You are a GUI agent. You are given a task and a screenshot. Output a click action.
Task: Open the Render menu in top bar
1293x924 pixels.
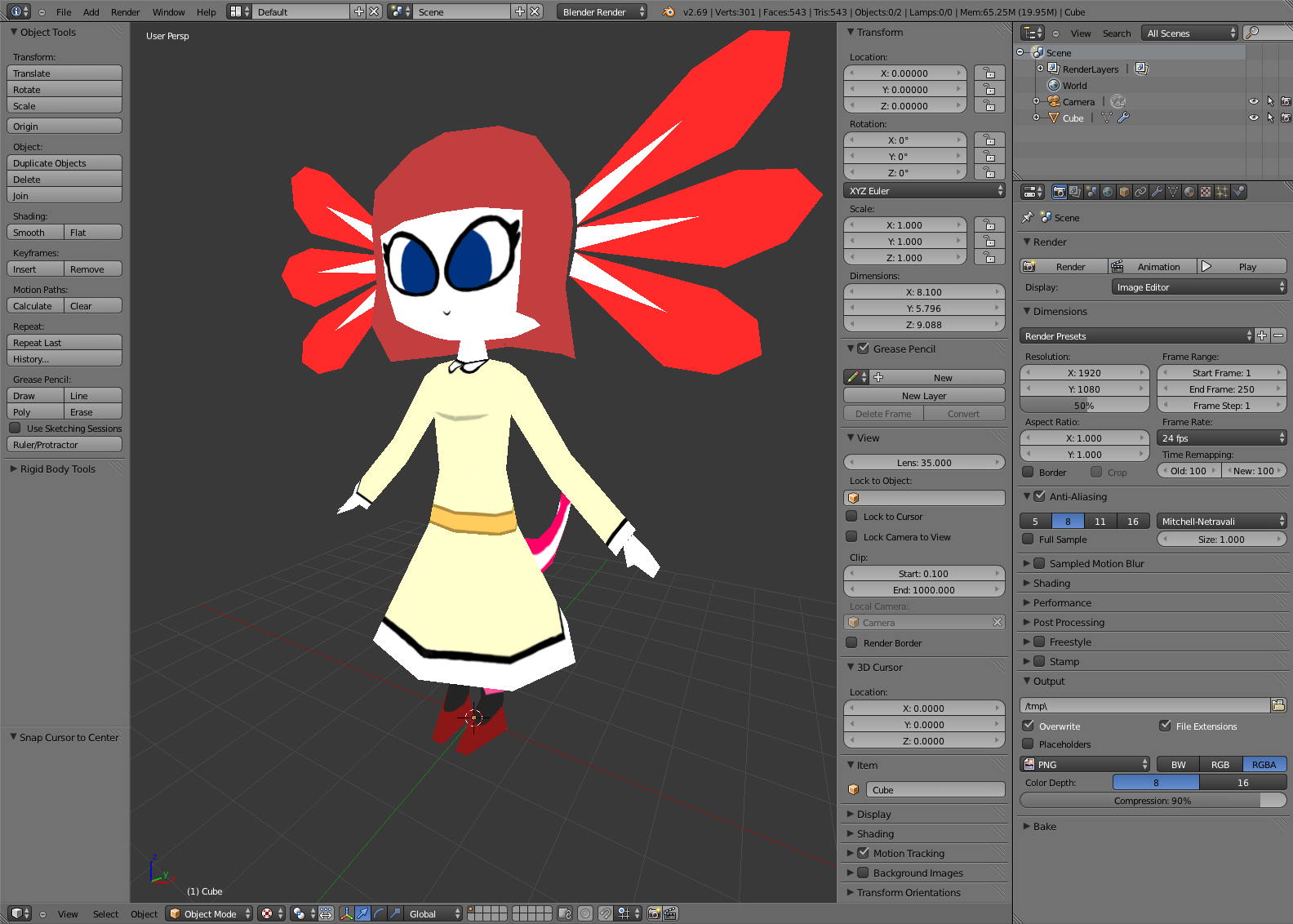[x=125, y=12]
